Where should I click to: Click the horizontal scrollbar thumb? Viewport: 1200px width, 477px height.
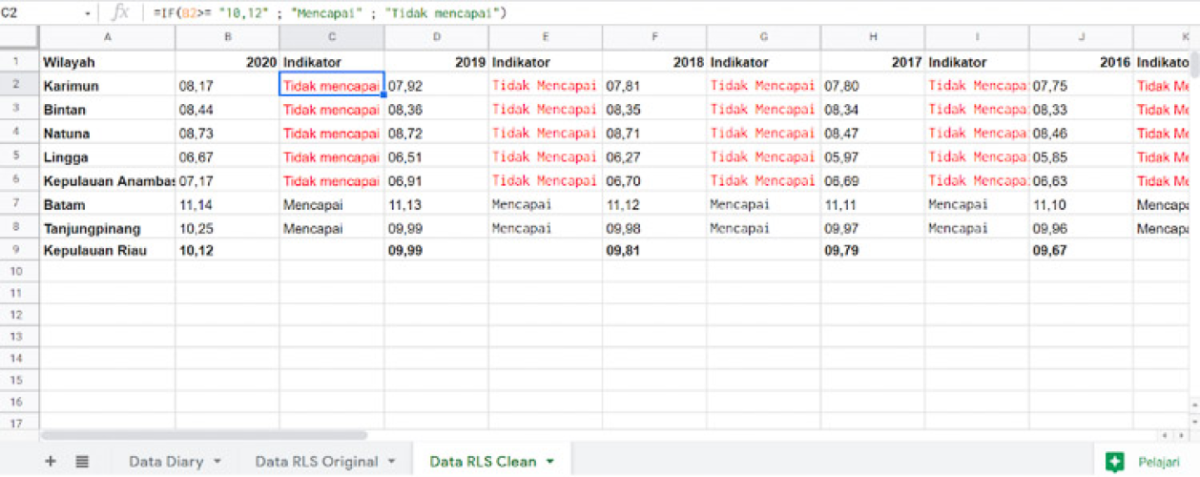pos(204,436)
